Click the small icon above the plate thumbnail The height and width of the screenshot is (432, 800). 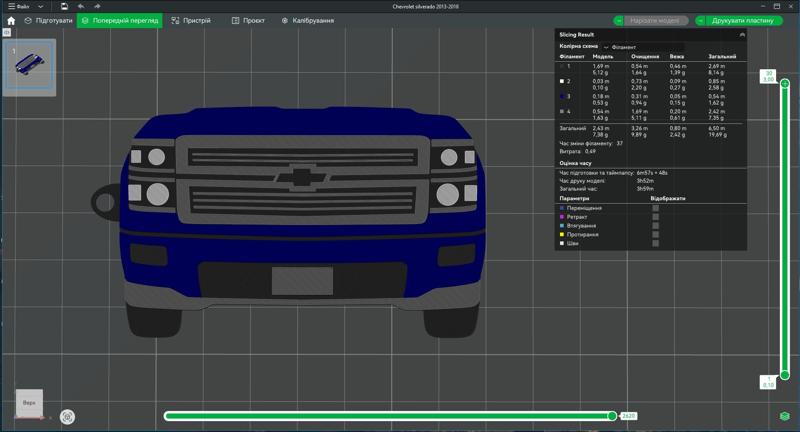[x=6, y=33]
